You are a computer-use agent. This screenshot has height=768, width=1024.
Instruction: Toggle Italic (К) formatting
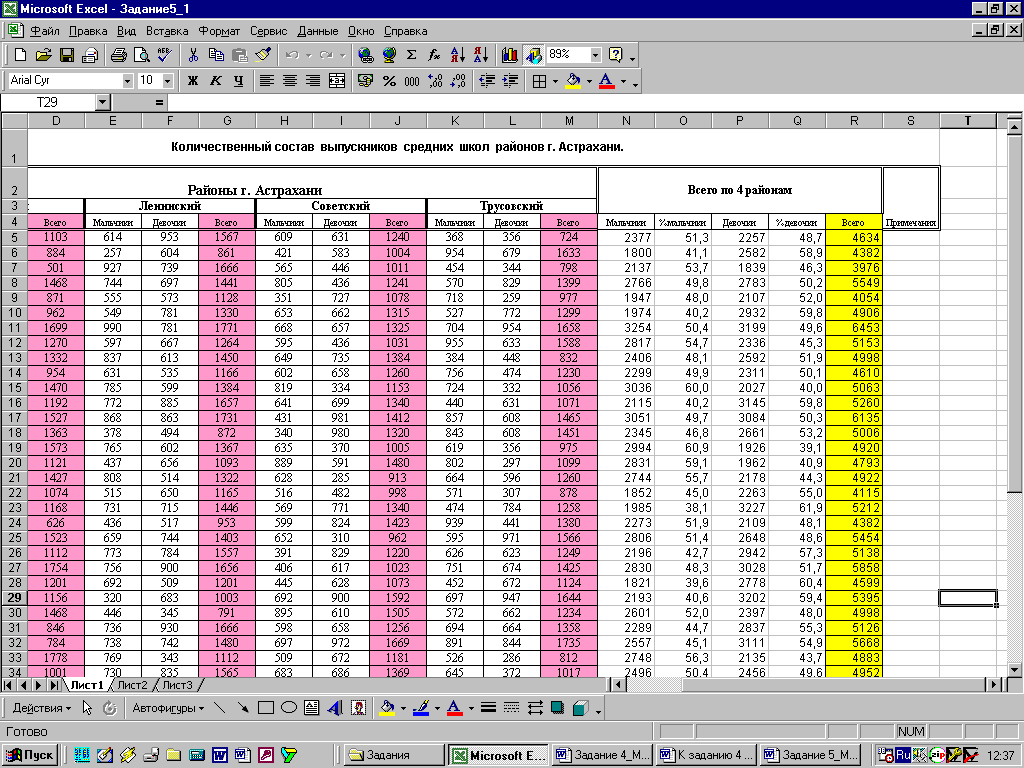(x=216, y=81)
